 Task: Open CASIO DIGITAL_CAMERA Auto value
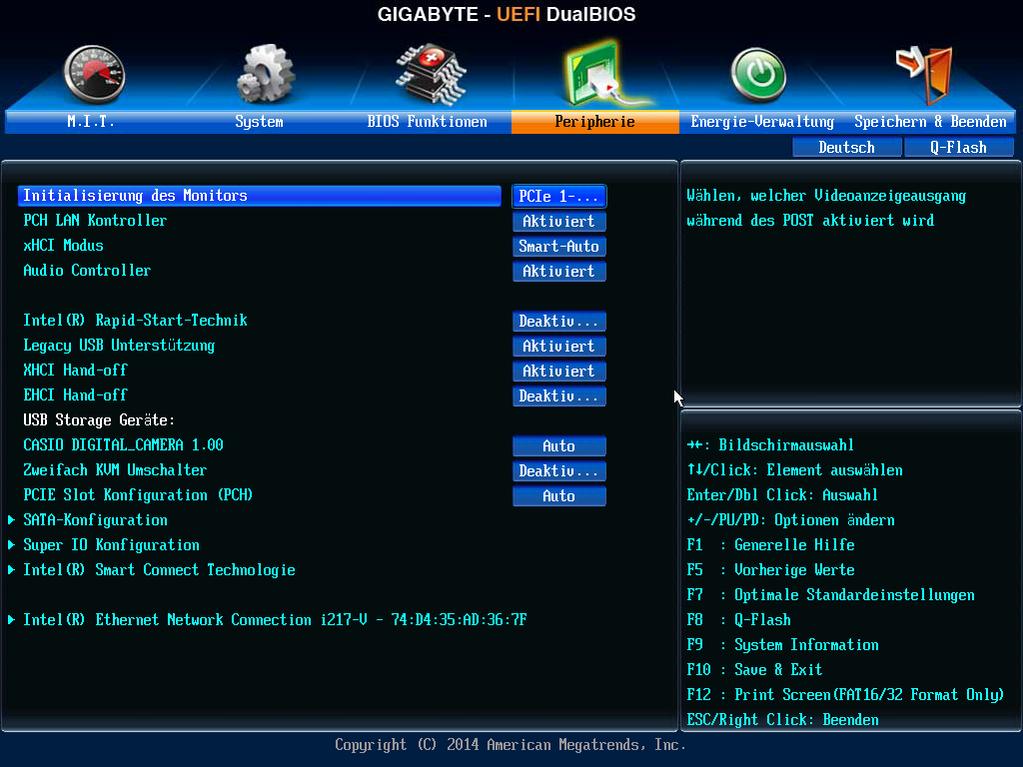pyautogui.click(x=559, y=445)
